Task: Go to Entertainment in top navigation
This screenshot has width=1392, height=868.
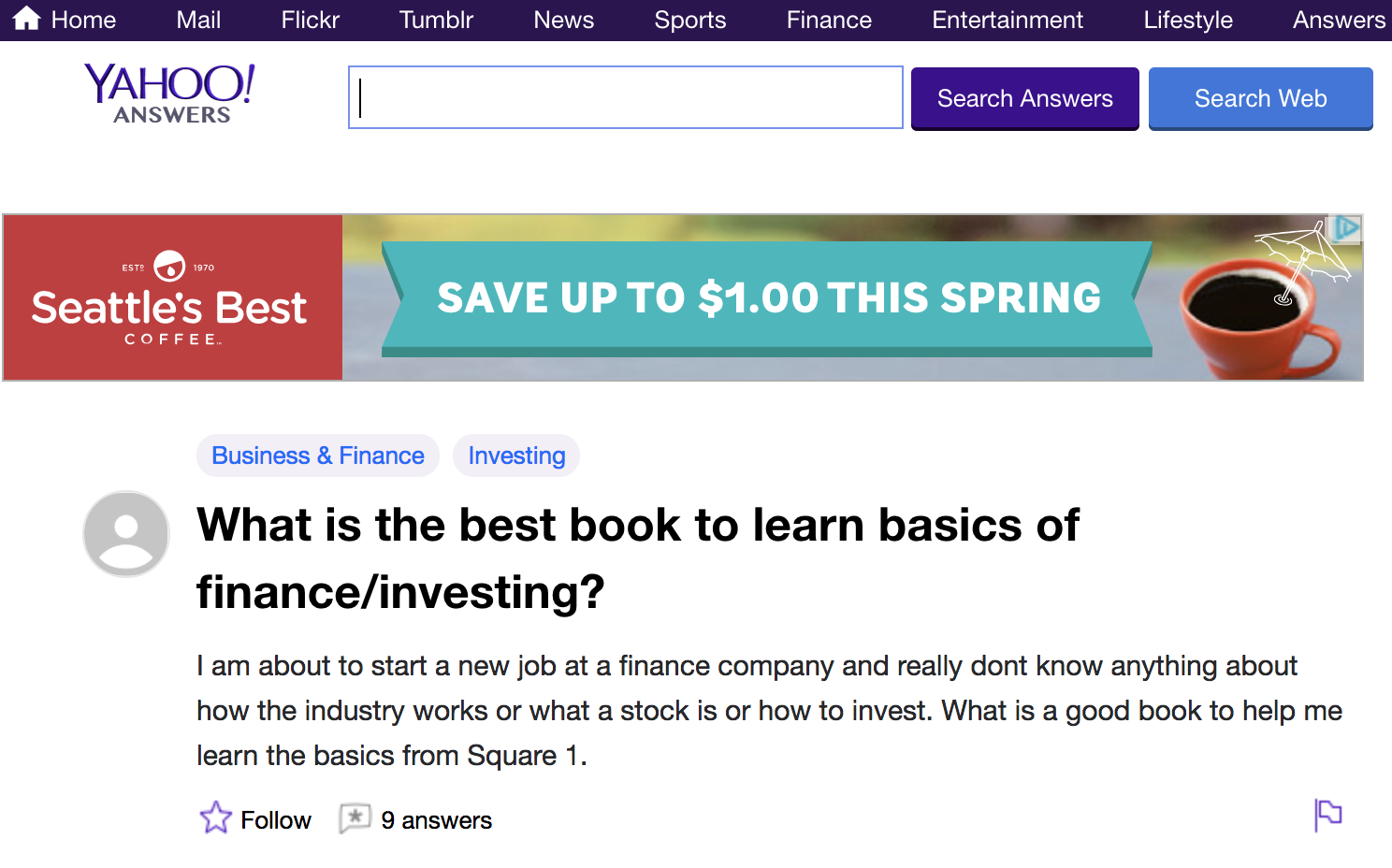Action: click(1008, 20)
